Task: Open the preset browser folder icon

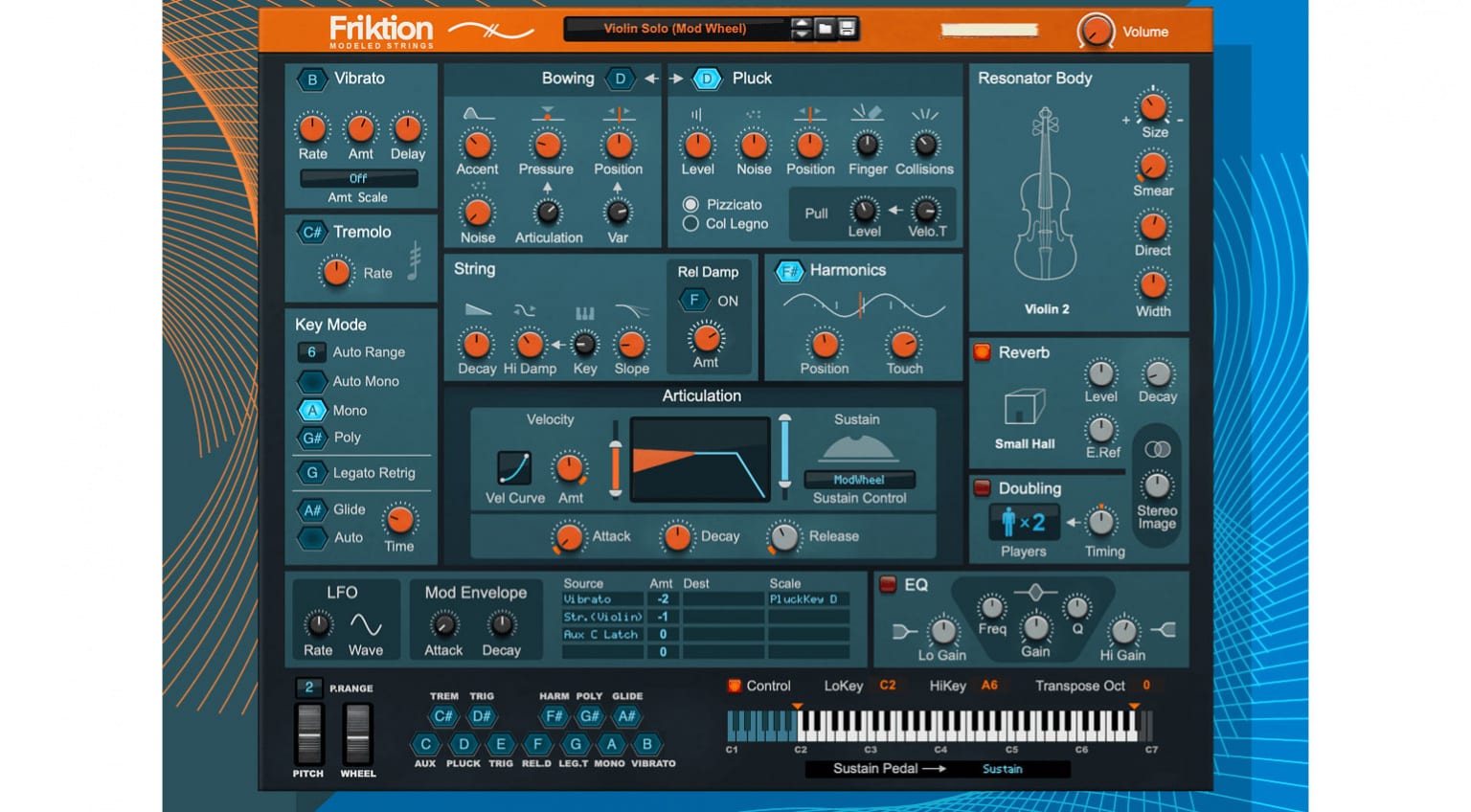Action: 825,28
